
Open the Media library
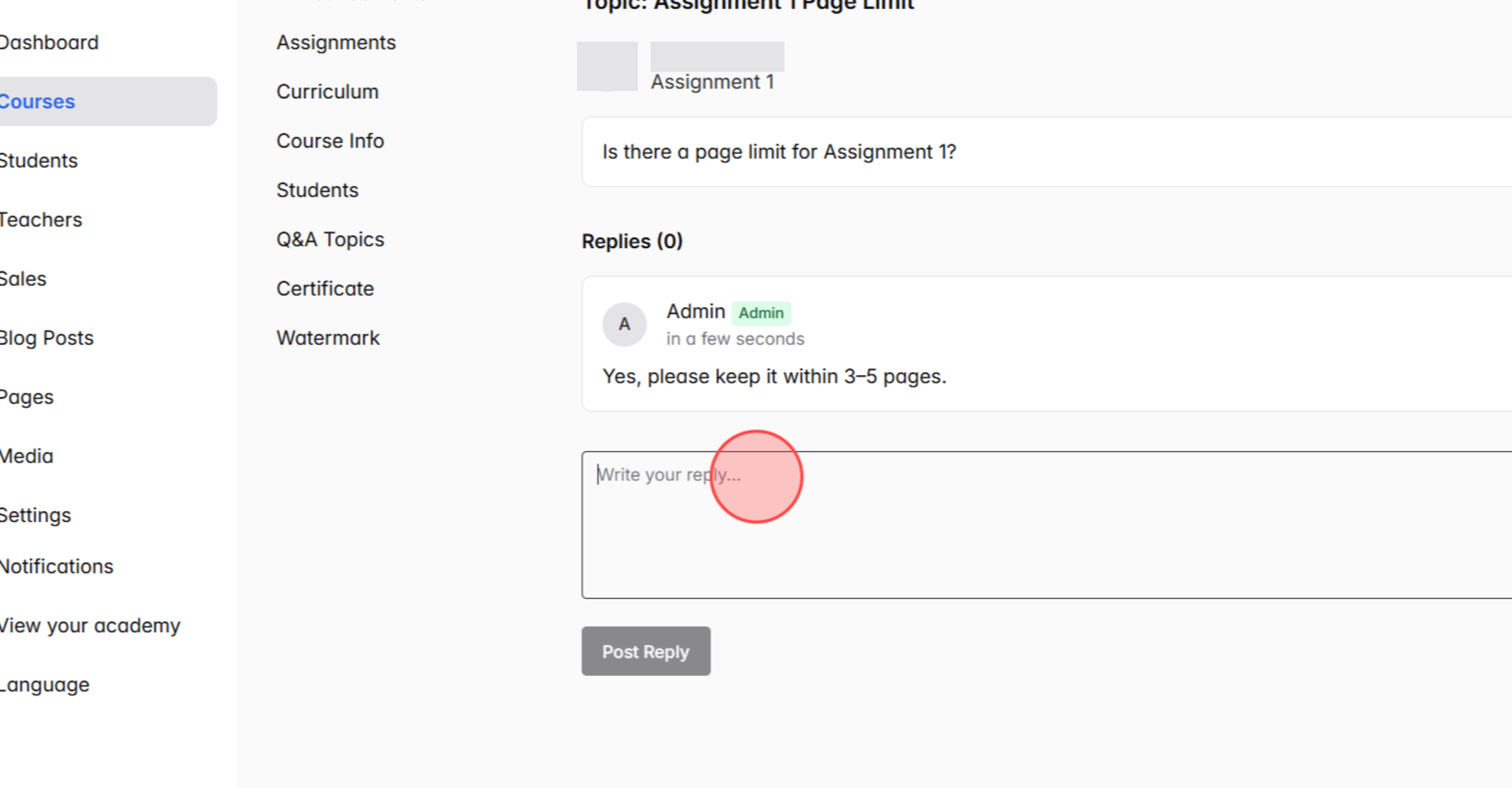[26, 456]
